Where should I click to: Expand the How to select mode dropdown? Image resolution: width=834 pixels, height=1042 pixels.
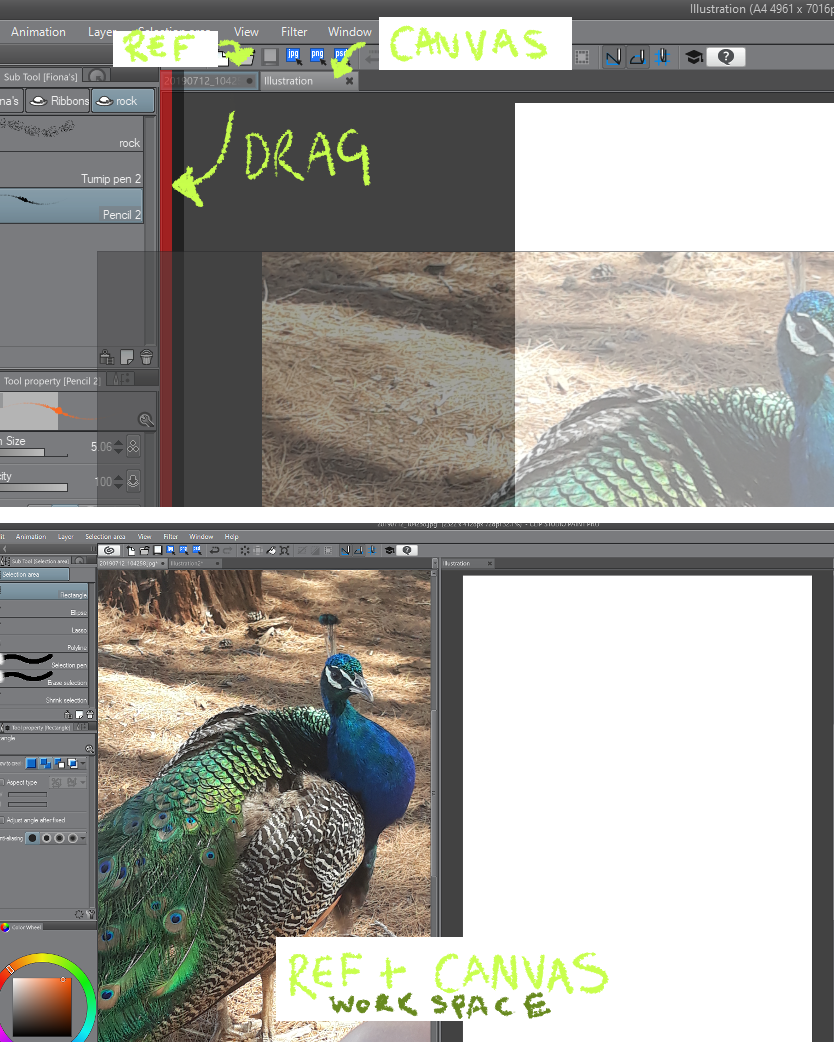82,764
